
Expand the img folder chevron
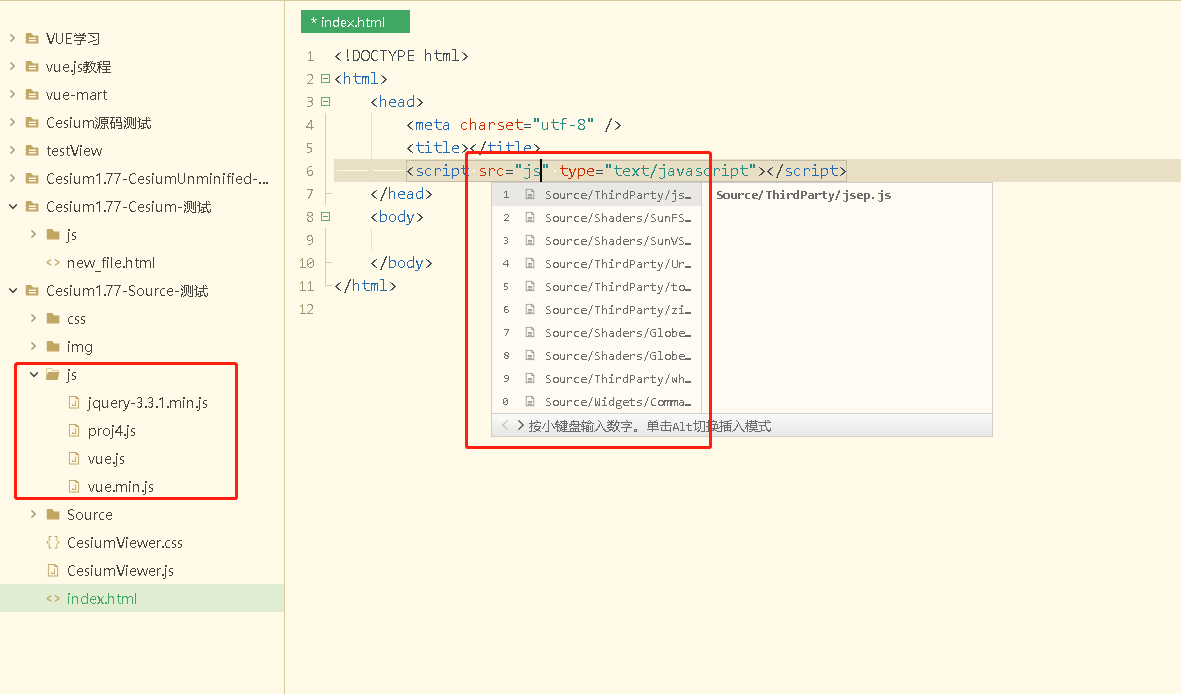33,346
